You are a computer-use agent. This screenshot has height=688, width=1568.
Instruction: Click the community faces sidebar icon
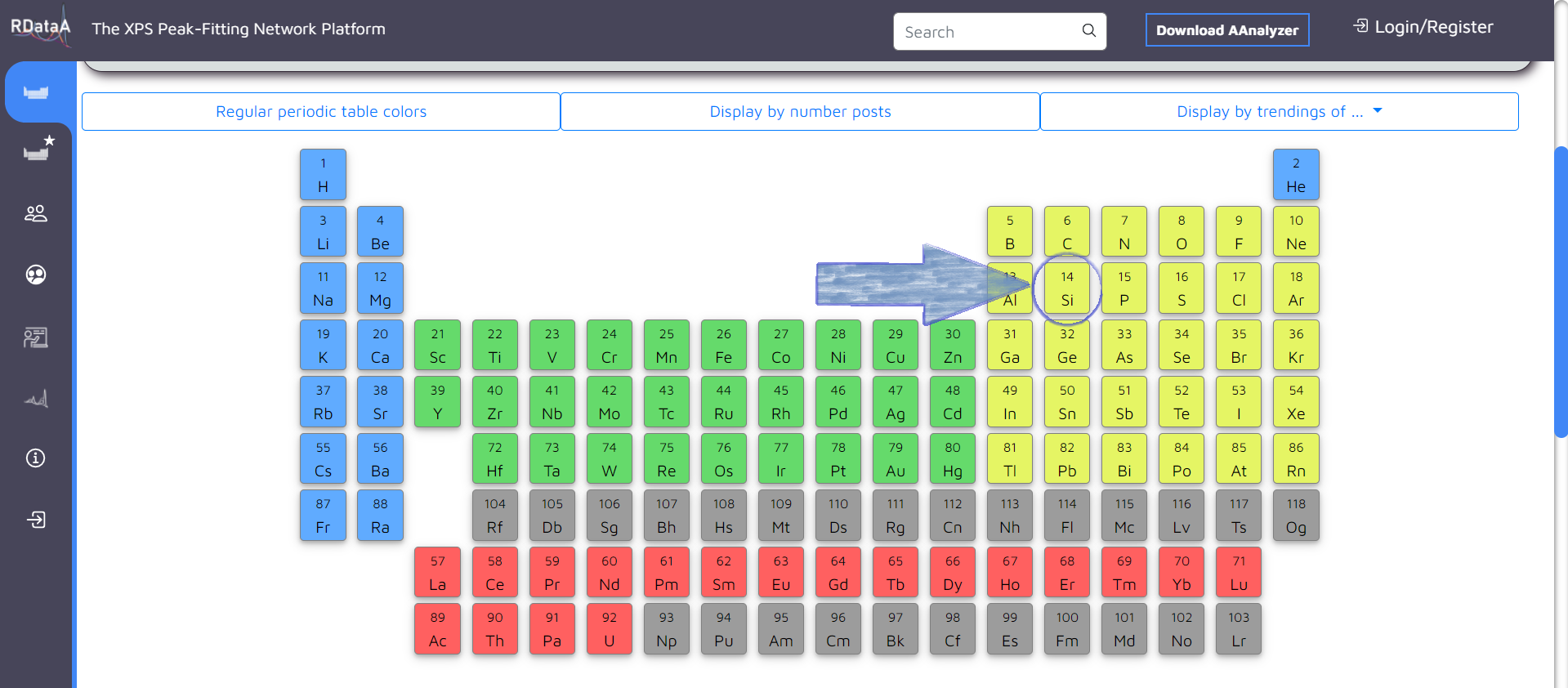point(36,275)
